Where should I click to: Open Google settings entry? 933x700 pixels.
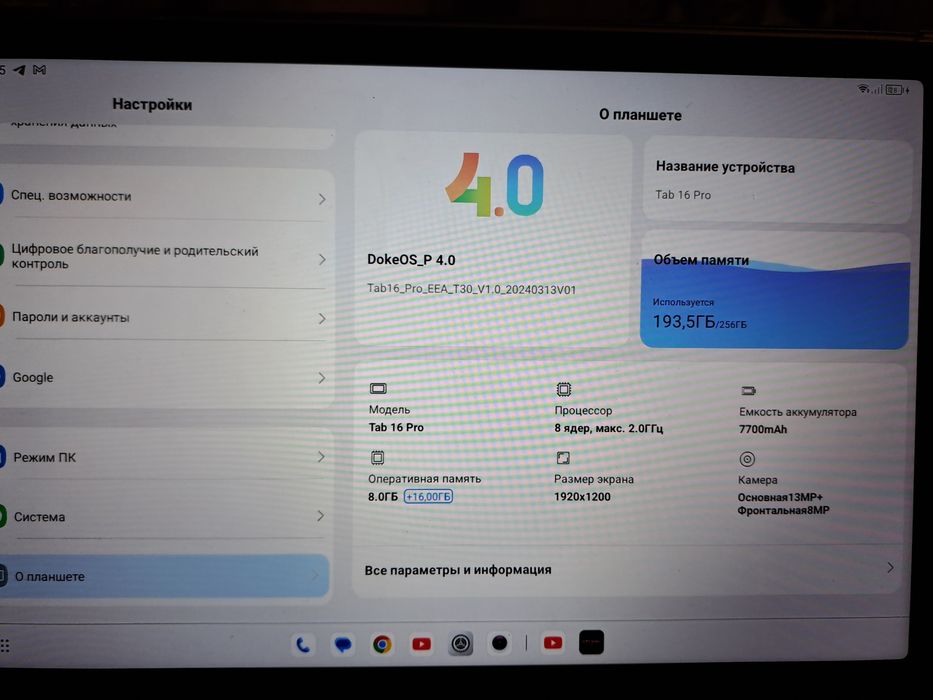(165, 377)
